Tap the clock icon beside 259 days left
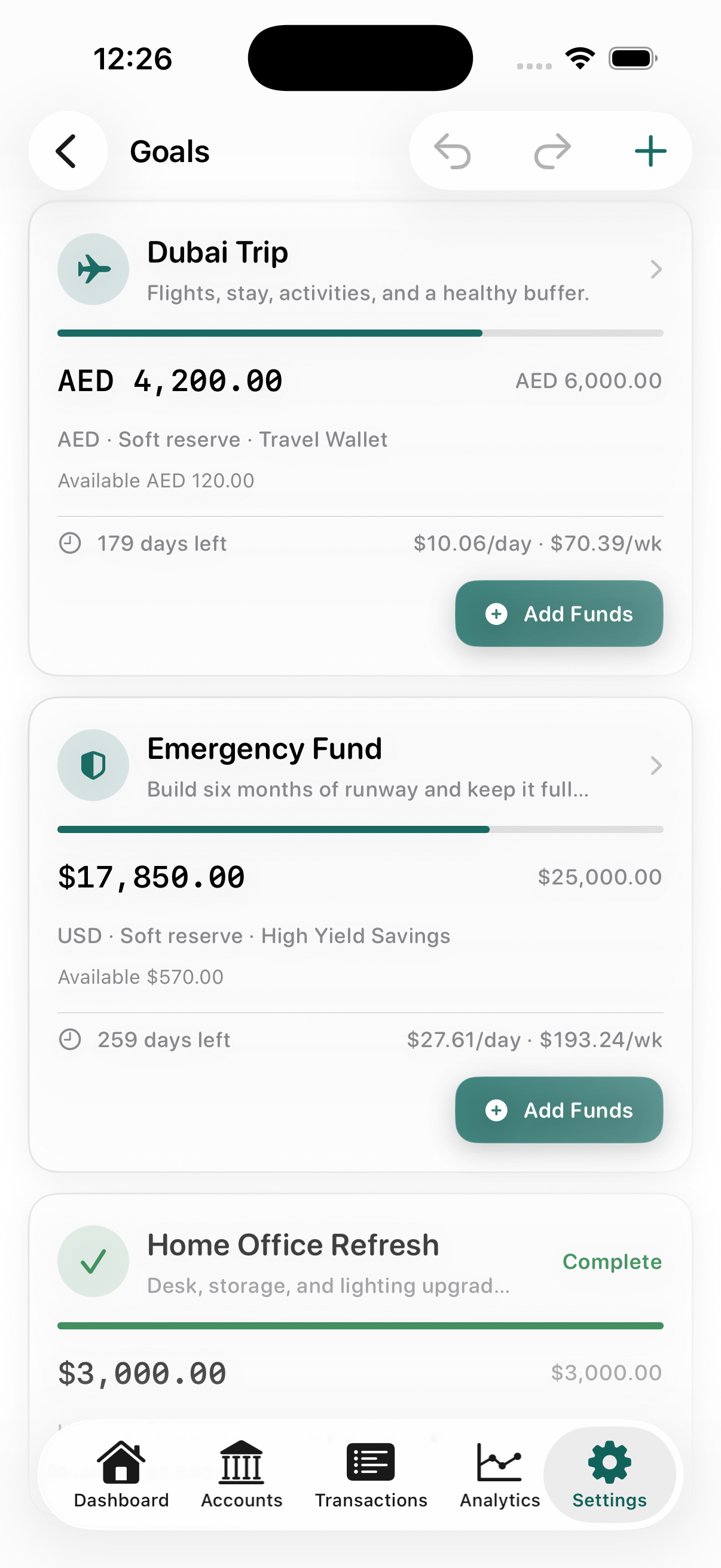 pyautogui.click(x=70, y=1039)
